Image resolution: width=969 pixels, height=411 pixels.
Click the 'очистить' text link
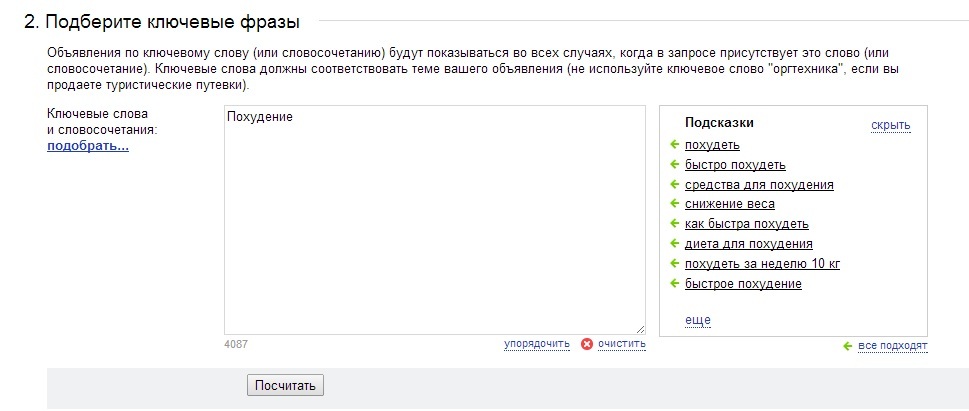pos(621,344)
